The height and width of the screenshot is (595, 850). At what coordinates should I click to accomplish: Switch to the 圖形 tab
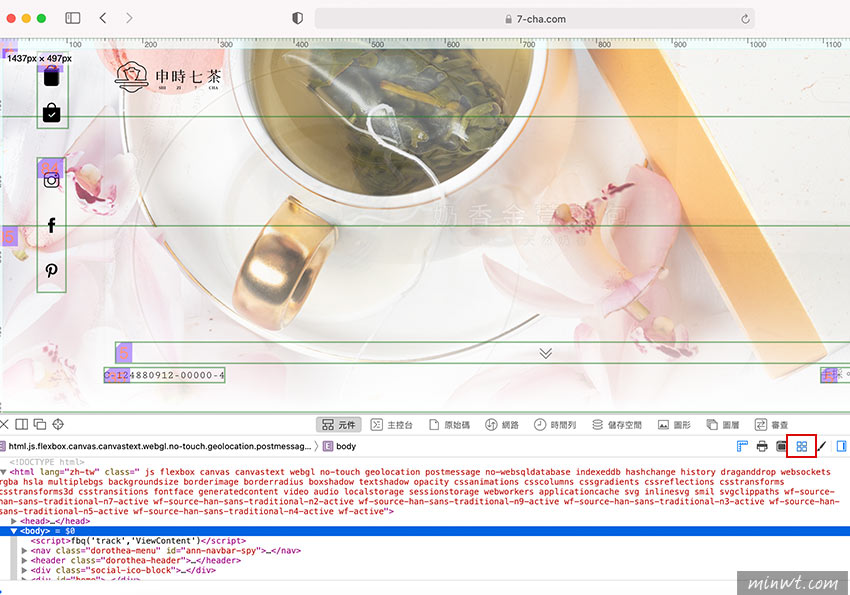click(674, 425)
